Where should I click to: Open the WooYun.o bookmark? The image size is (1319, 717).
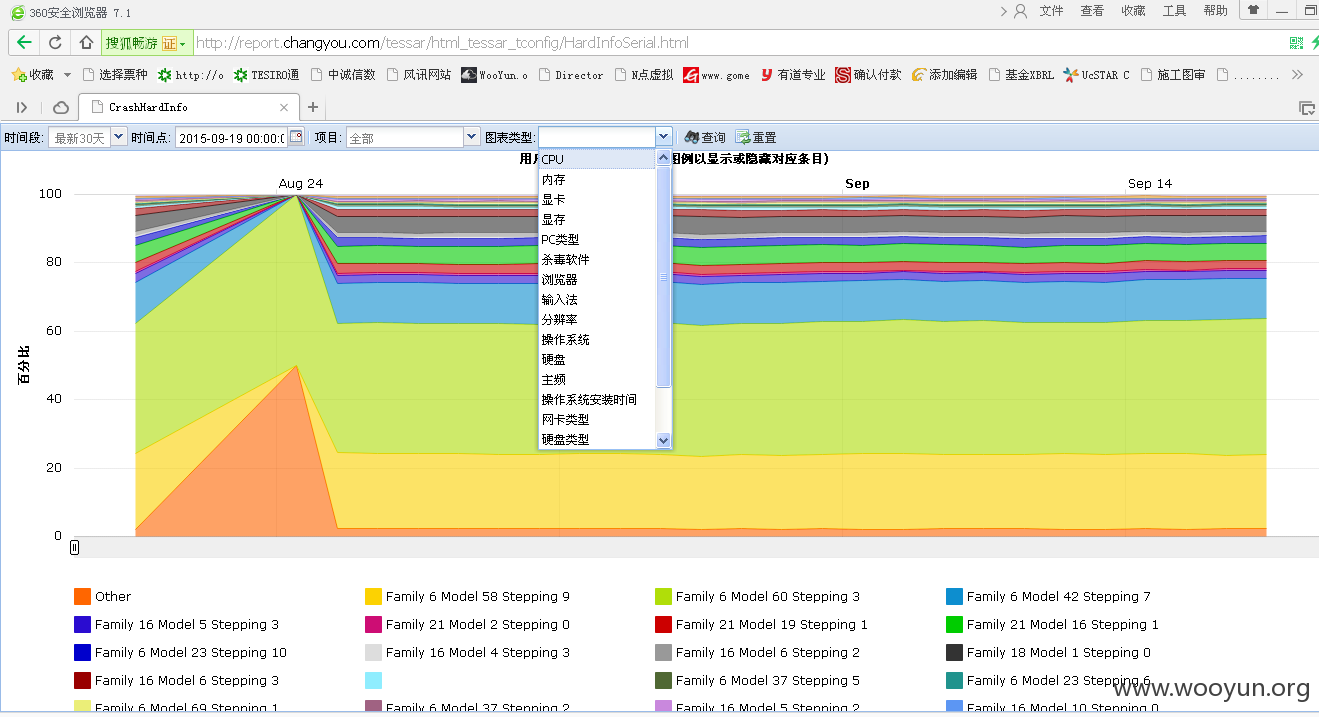click(x=494, y=74)
